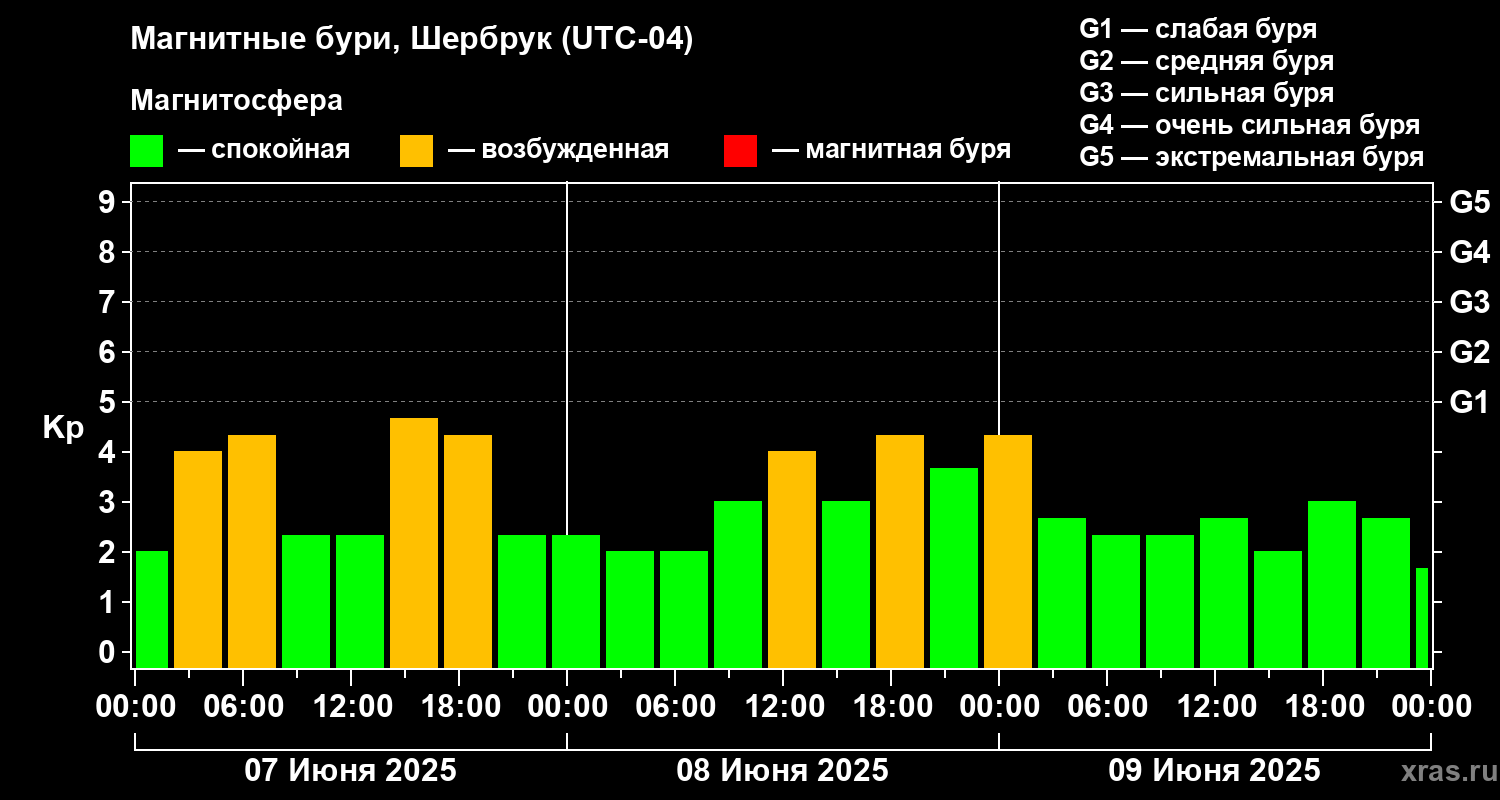Click the red 'магнитная буря' legend swatch
Image resolution: width=1500 pixels, height=800 pixels.
(x=740, y=151)
